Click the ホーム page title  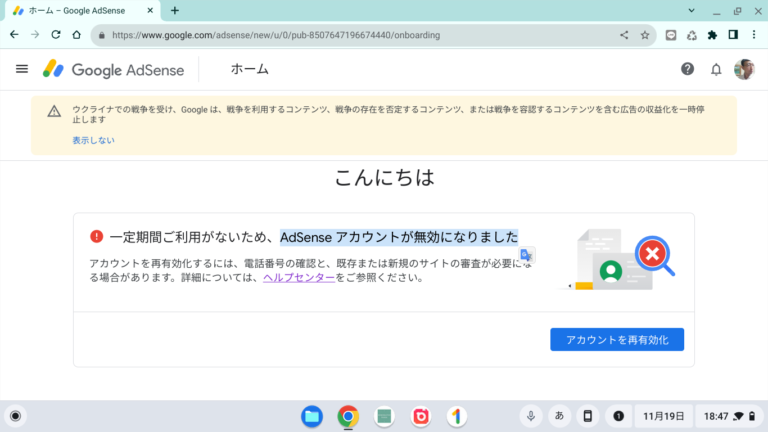tap(250, 69)
